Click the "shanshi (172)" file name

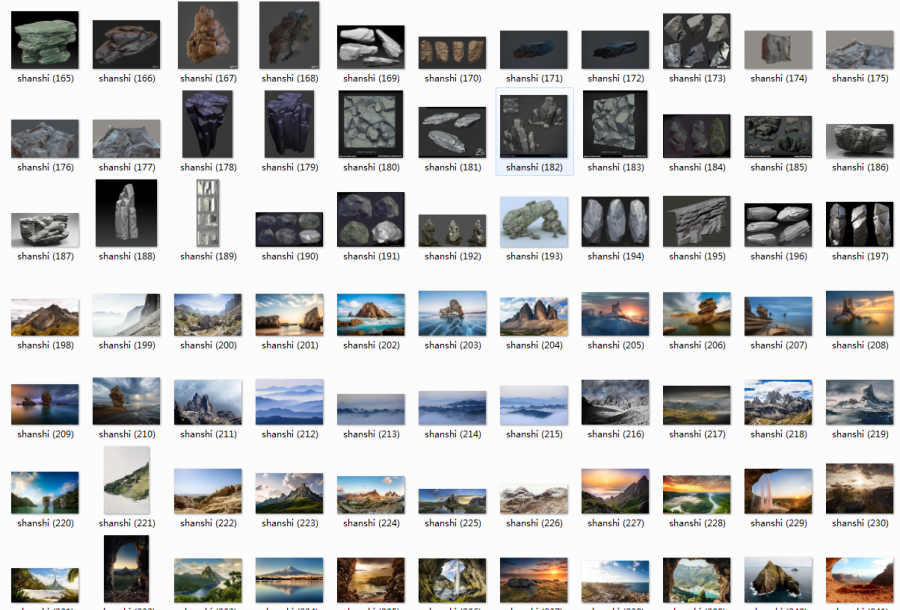615,78
